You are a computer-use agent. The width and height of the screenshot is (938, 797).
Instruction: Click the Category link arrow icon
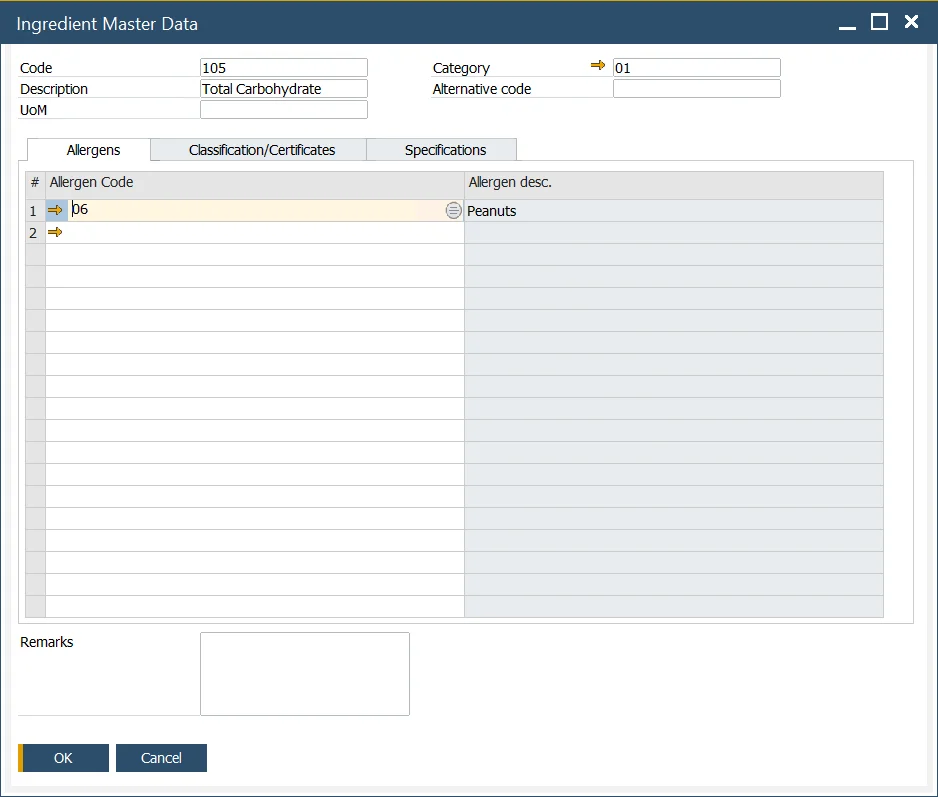[598, 66]
